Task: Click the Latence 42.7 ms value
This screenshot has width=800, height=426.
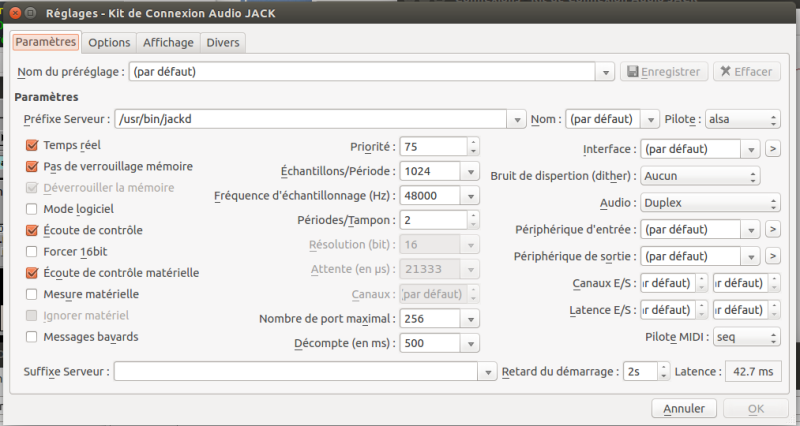Action: click(753, 371)
